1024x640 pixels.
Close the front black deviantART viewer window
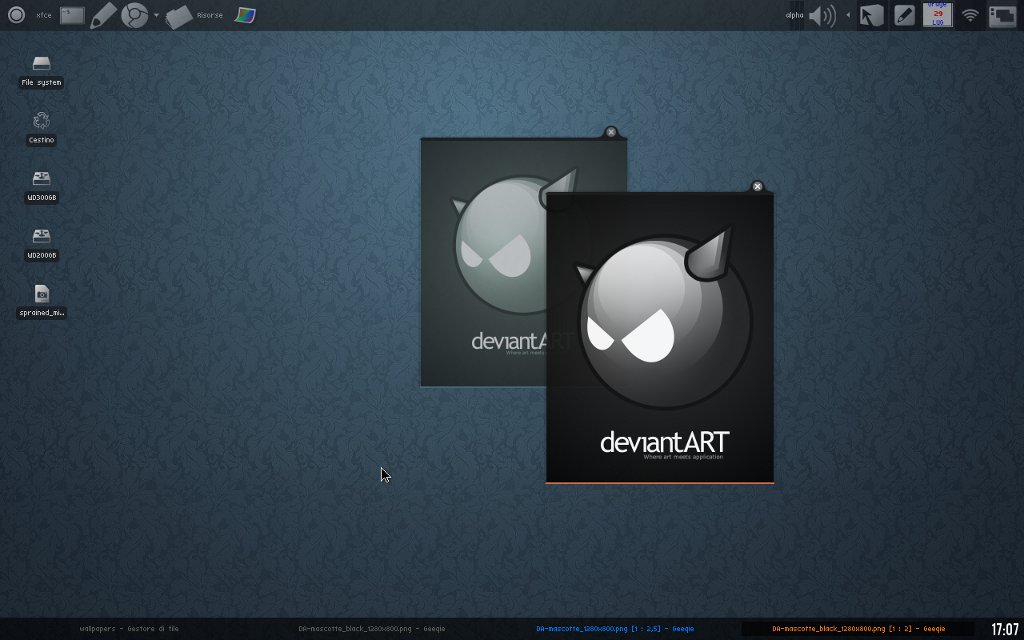[758, 186]
